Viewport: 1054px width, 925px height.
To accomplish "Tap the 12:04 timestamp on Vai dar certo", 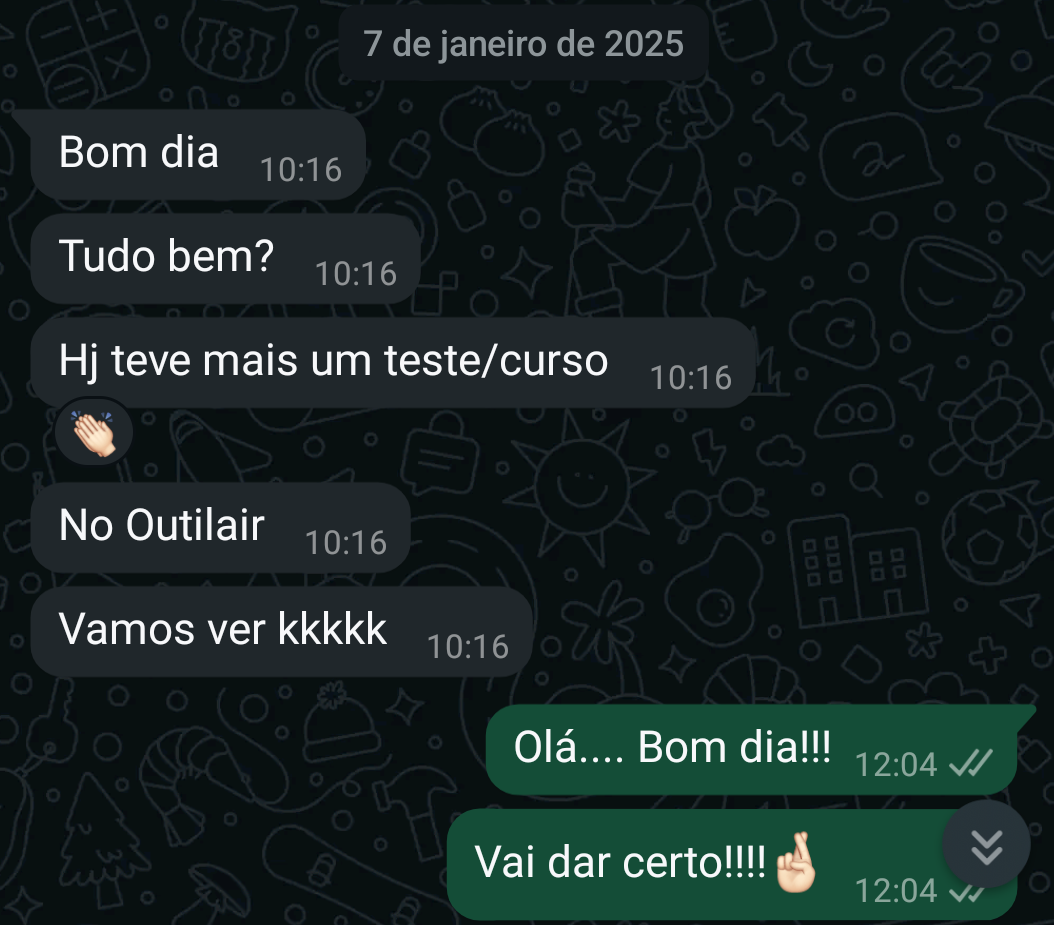I will pos(896,891).
